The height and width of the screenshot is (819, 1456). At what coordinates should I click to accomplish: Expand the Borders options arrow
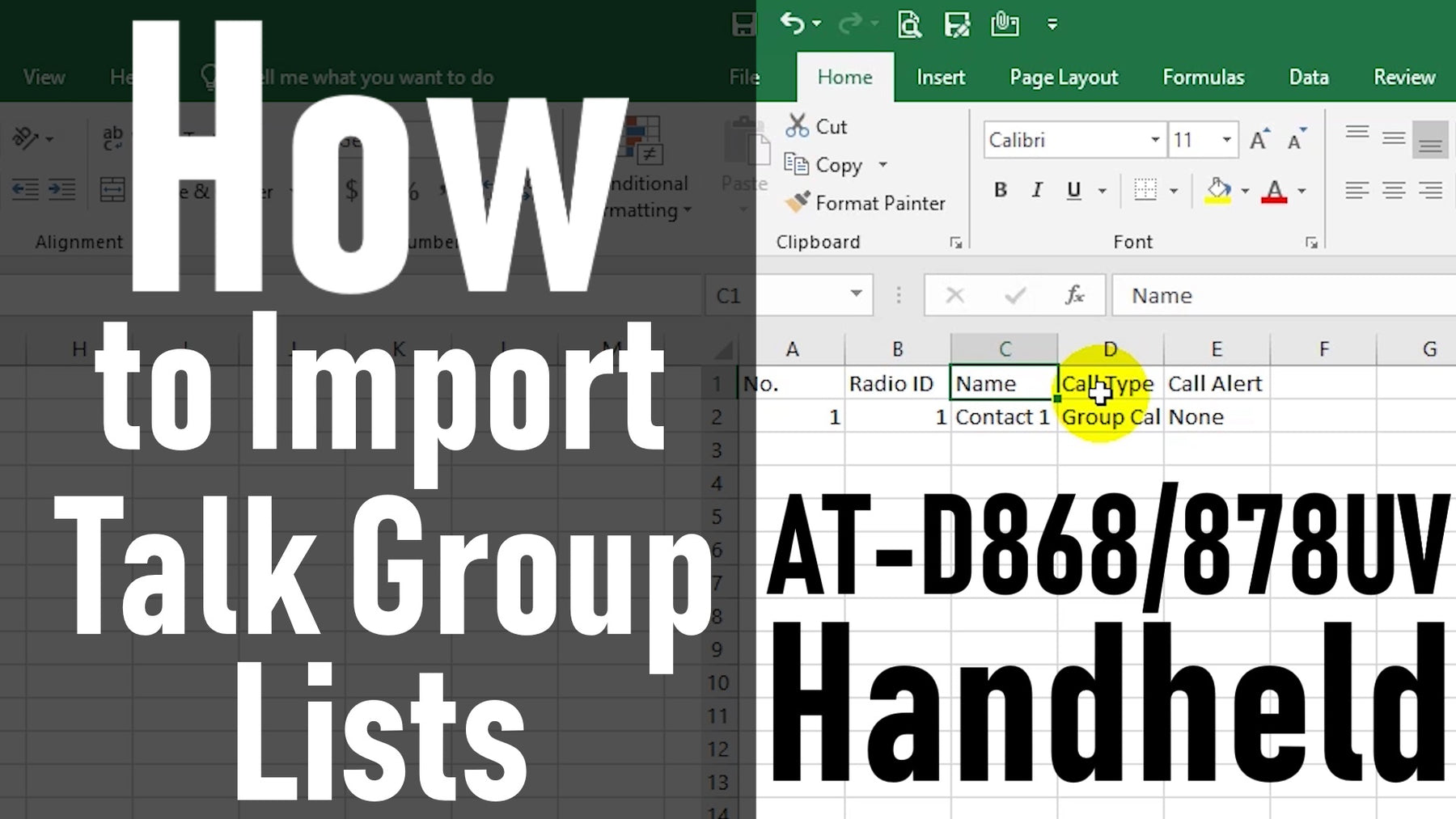(x=1174, y=191)
